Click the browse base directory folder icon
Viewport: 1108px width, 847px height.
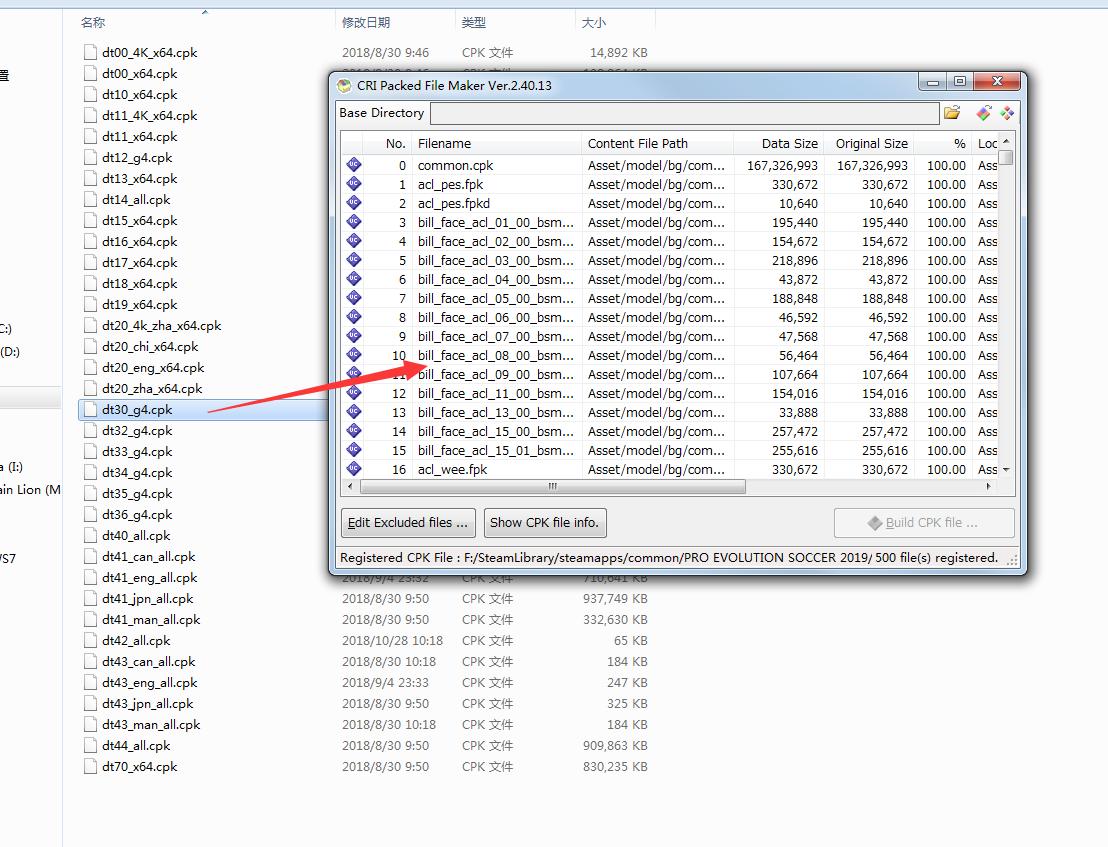pyautogui.click(x=952, y=113)
